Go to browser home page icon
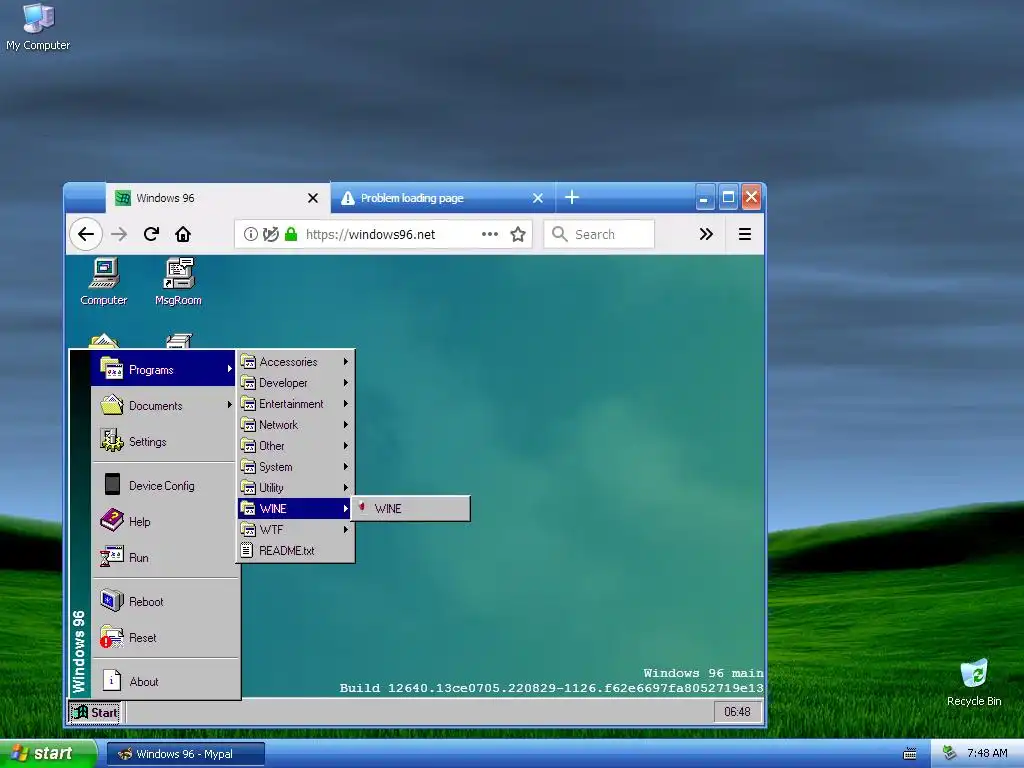The height and width of the screenshot is (768, 1024). (183, 234)
